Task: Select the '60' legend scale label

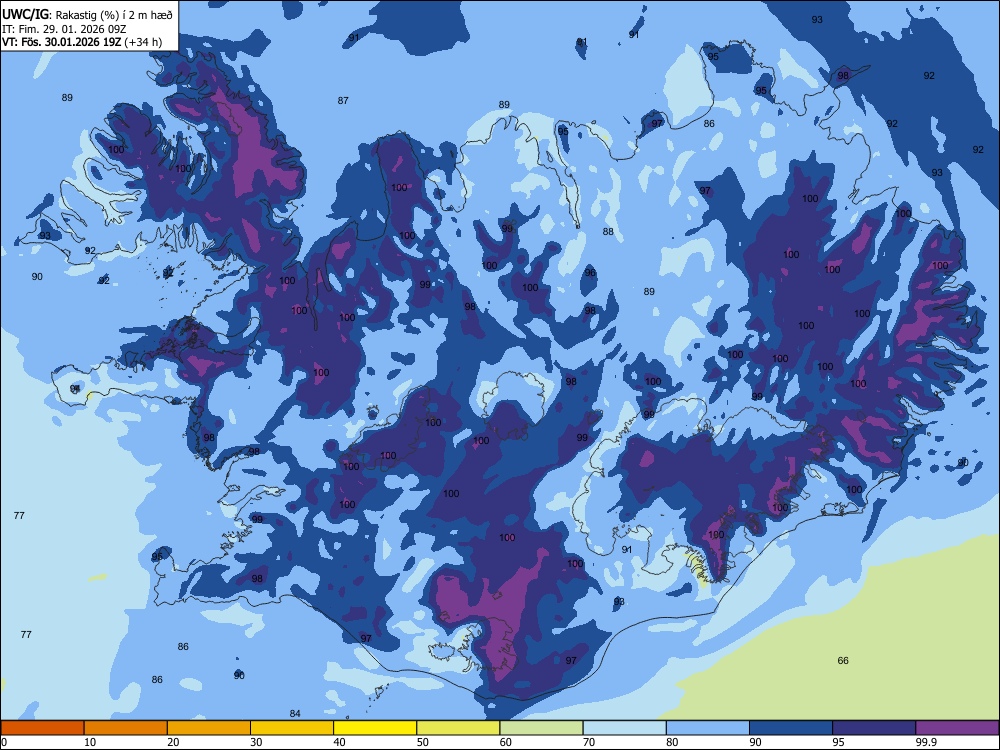Action: coord(506,742)
